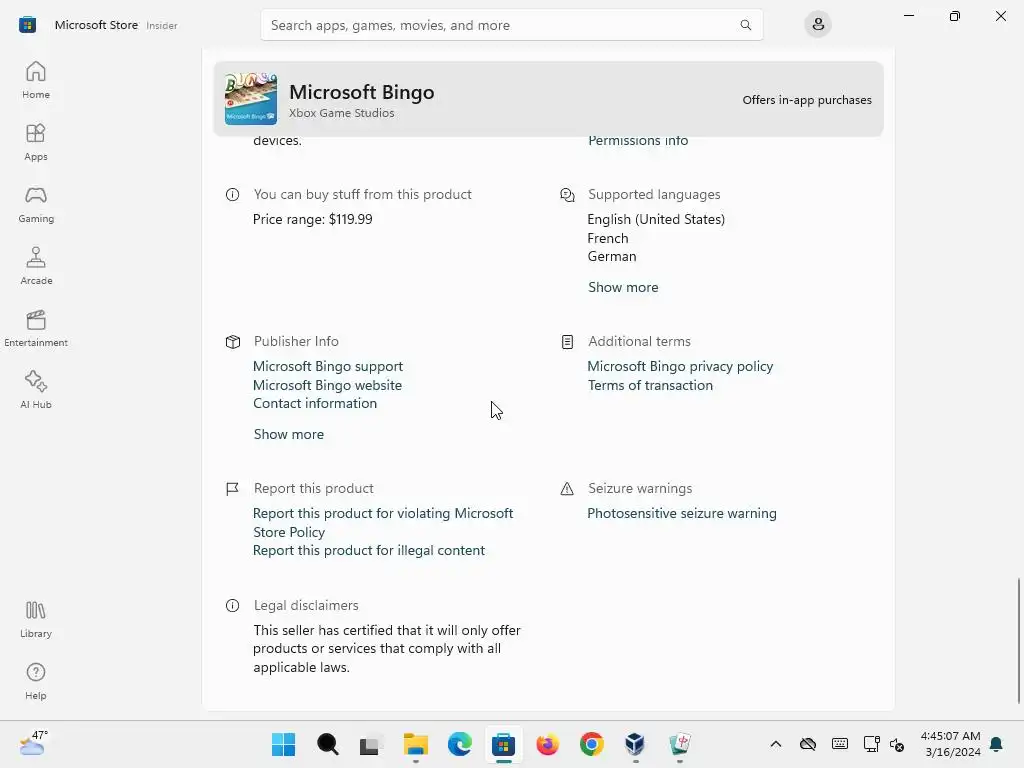Click the network display tray icon
This screenshot has height=768, width=1024.
click(x=871, y=744)
